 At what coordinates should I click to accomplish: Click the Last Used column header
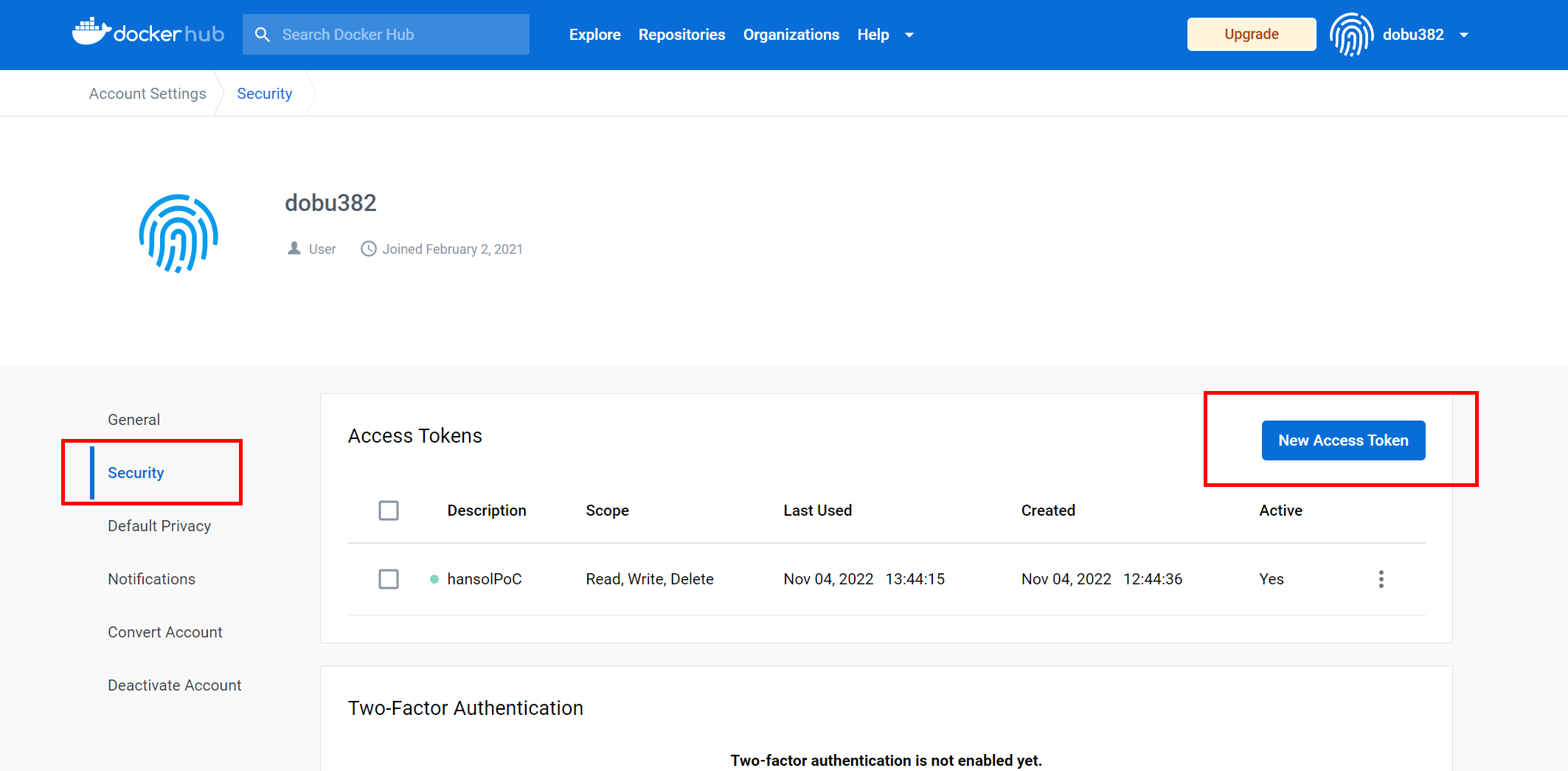[817, 511]
